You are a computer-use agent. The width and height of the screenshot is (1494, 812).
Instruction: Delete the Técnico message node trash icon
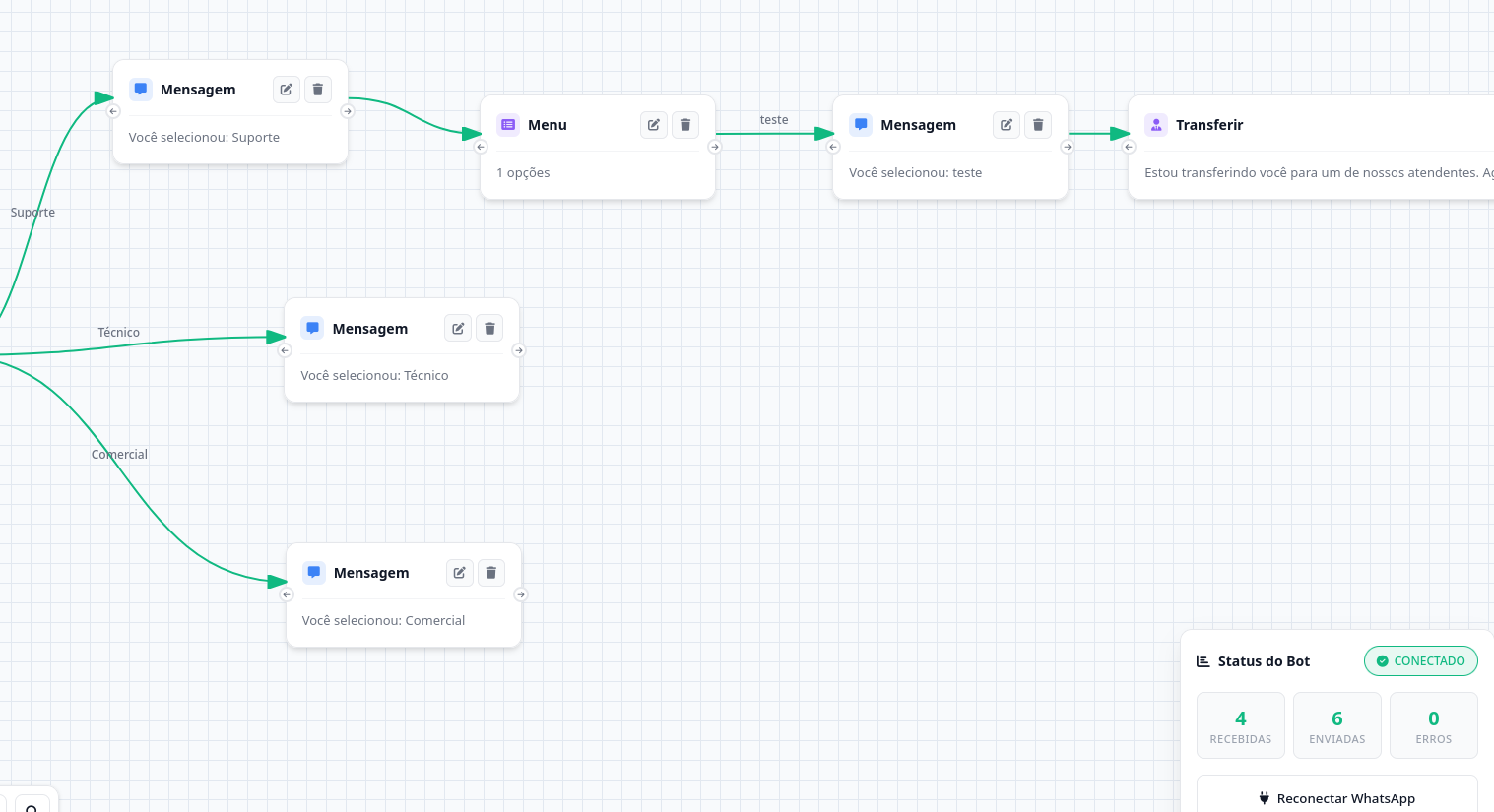click(489, 328)
